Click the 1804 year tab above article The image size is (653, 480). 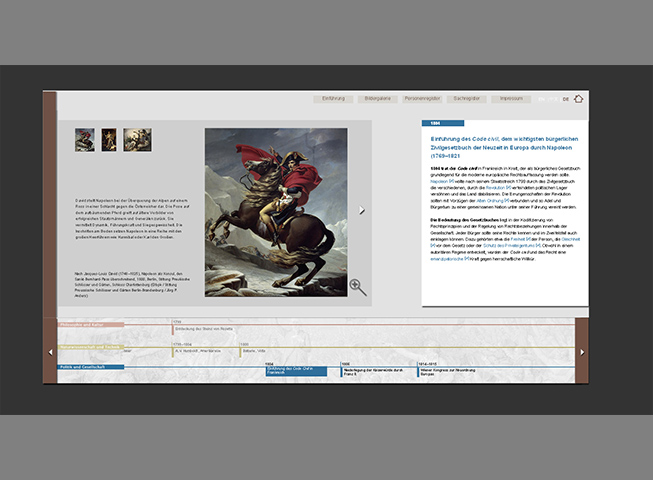[443, 123]
